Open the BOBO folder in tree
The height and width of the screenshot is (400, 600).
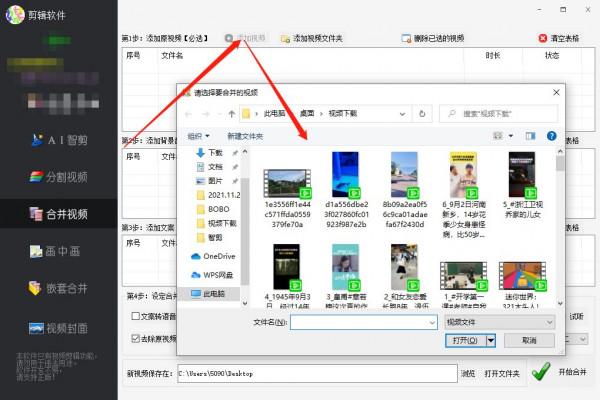(218, 209)
